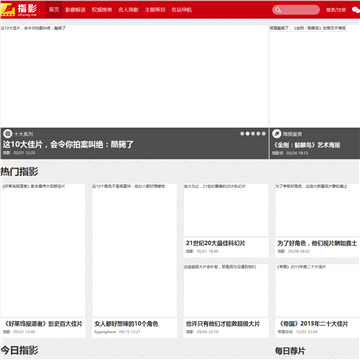360x360 pixels.
Task: Select the first carousel dot indicator
Action: click(x=242, y=134)
